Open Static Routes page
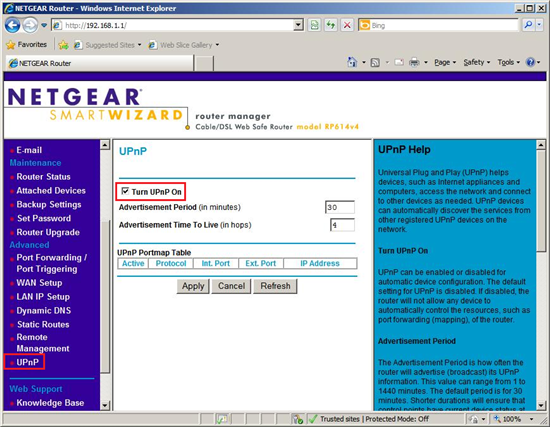The image size is (550, 427). tap(43, 325)
